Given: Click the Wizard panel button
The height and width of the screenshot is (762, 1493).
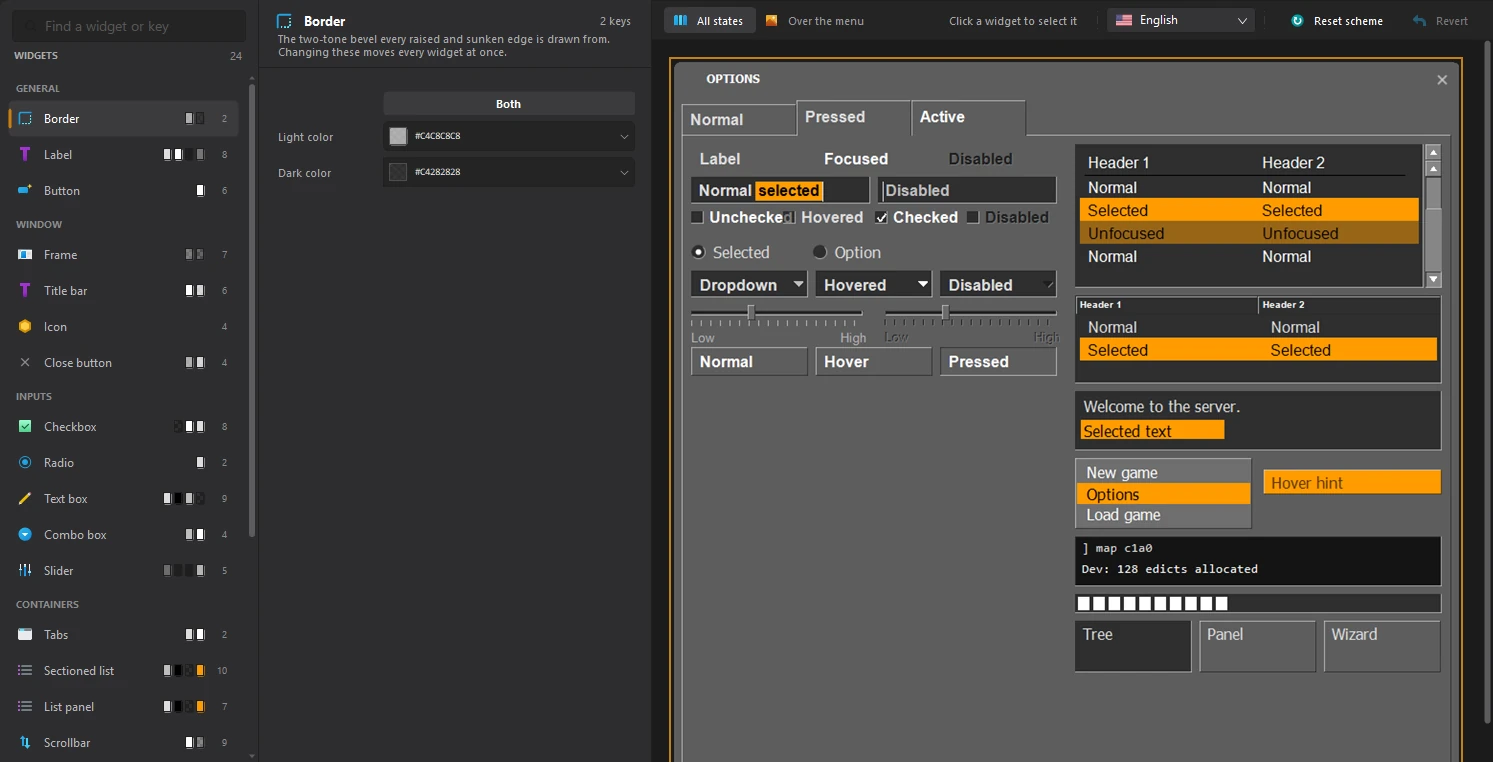Looking at the screenshot, I should (1382, 646).
